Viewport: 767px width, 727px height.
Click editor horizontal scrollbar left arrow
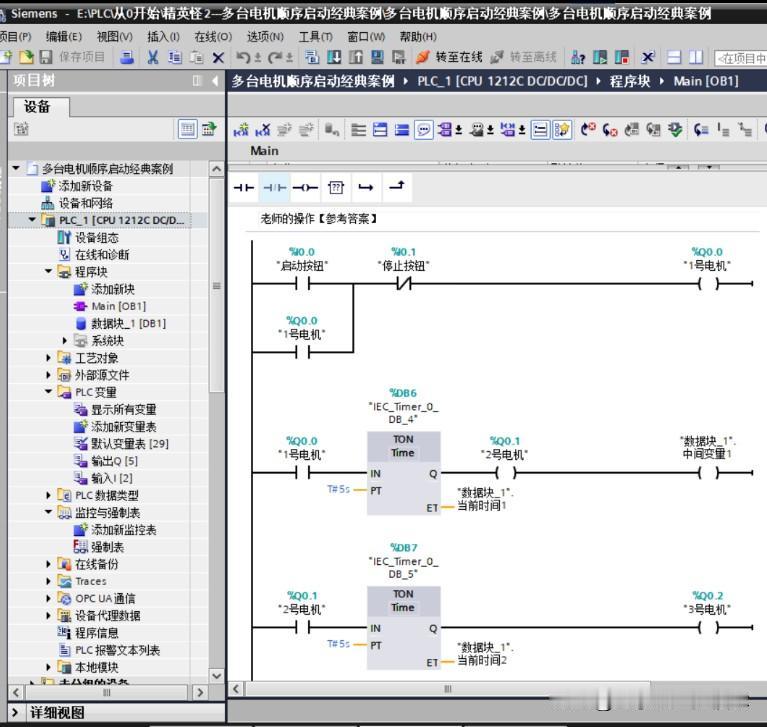click(236, 689)
